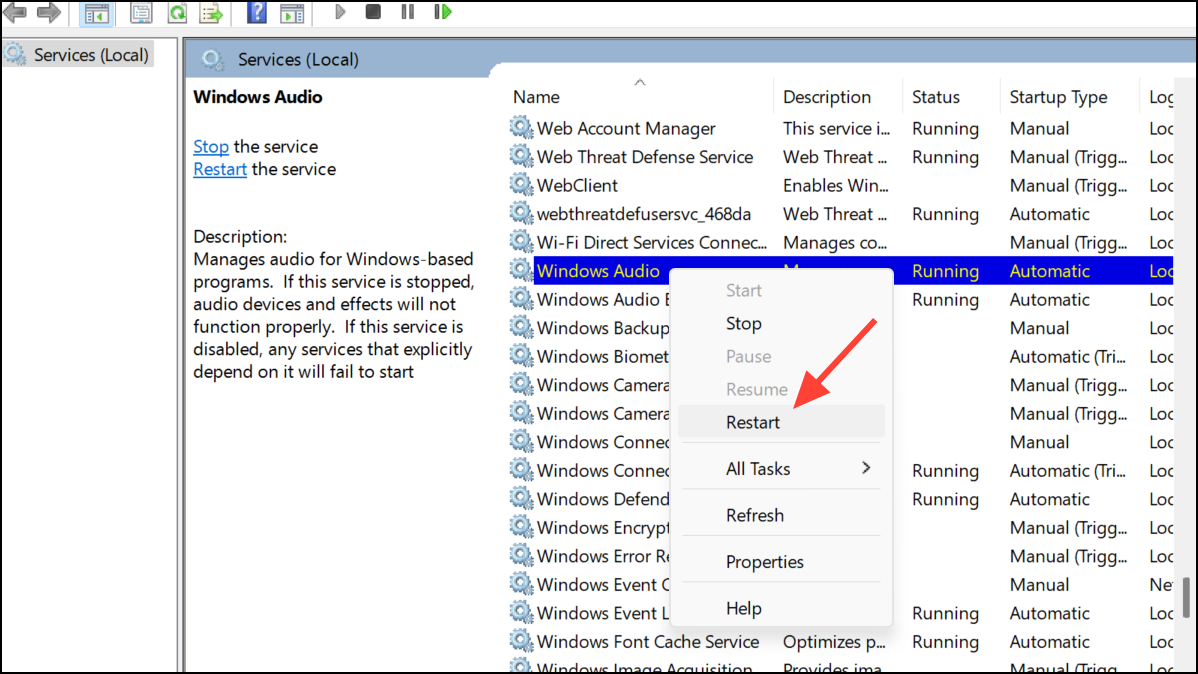Screen dimensions: 1198x674
Task: Click the Stop Service square icon
Action: 373,11
